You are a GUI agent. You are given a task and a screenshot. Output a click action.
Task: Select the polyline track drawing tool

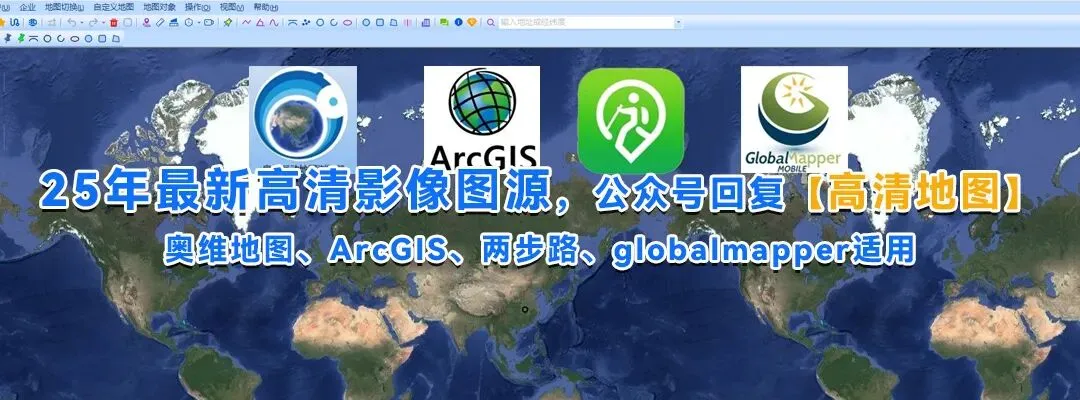click(246, 22)
